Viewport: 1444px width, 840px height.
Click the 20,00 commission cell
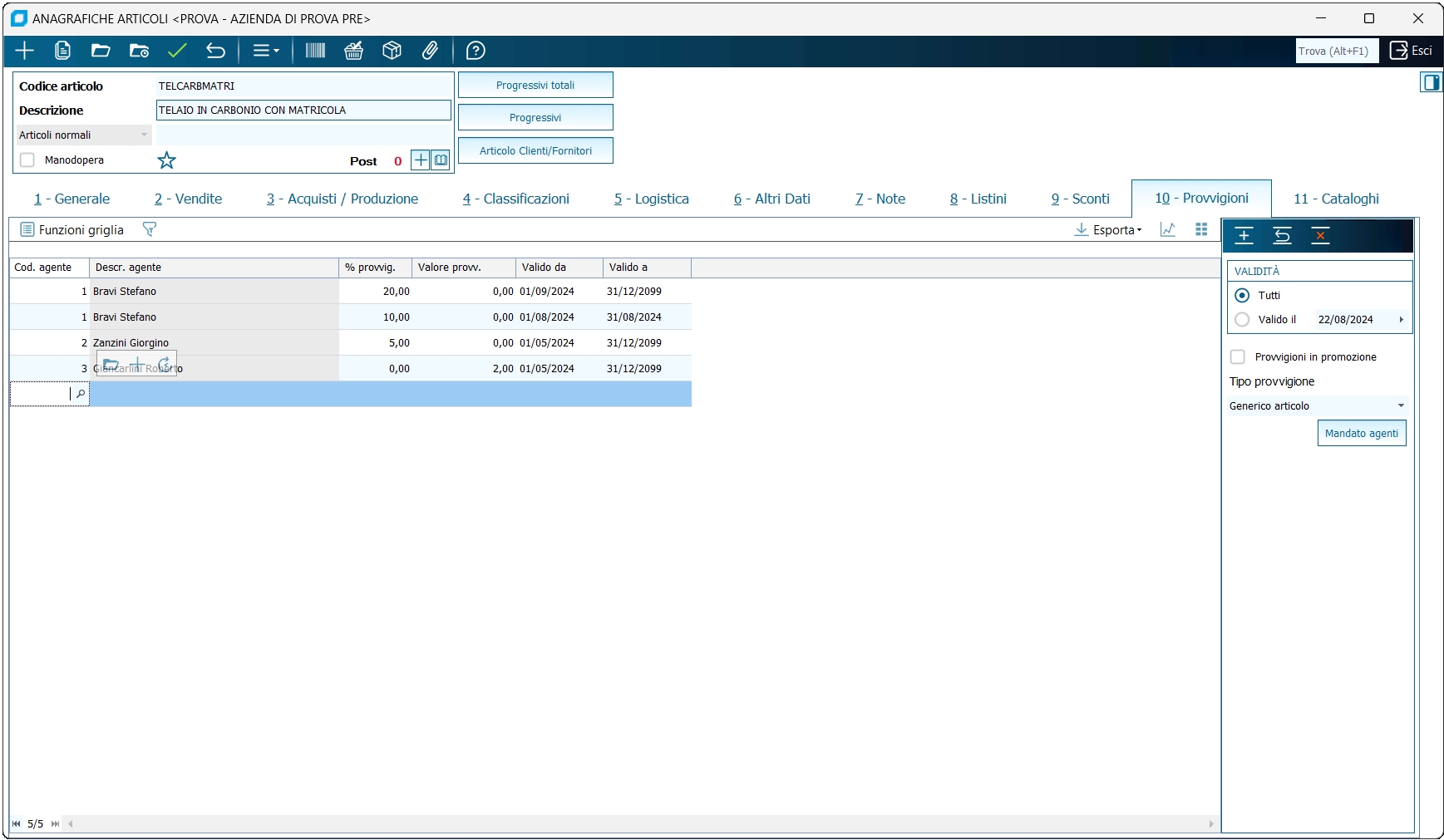[x=376, y=292]
